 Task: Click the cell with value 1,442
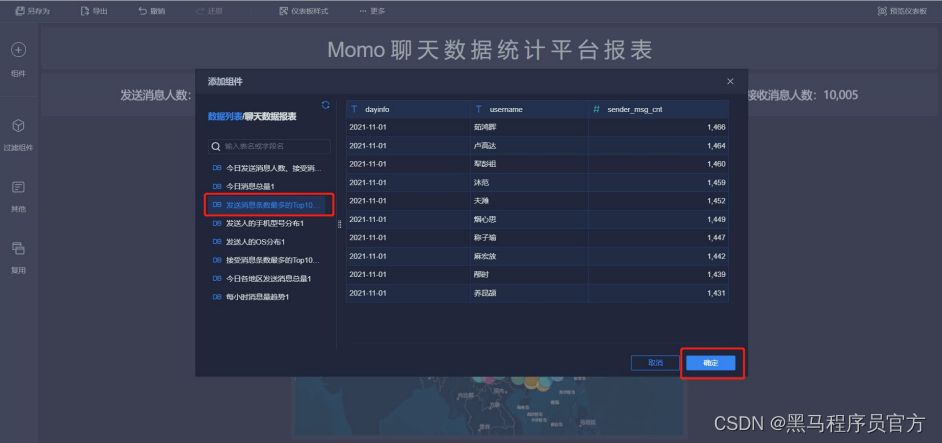click(658, 256)
